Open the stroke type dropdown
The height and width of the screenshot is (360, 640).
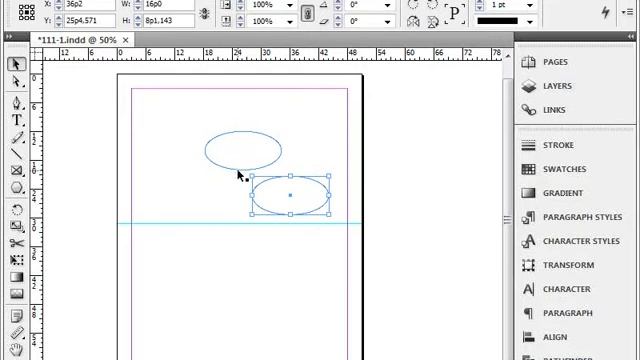(530, 22)
